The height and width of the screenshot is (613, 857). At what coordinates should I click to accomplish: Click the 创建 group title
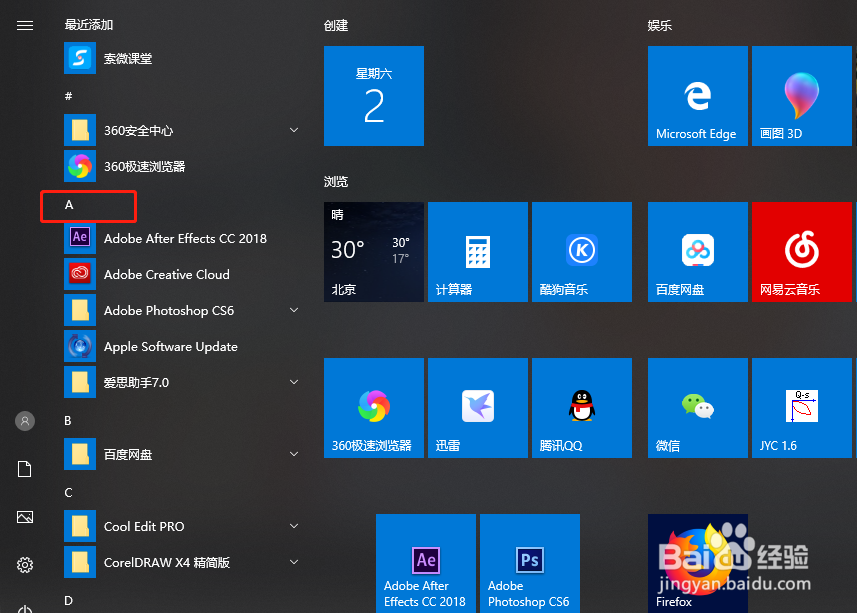(336, 26)
